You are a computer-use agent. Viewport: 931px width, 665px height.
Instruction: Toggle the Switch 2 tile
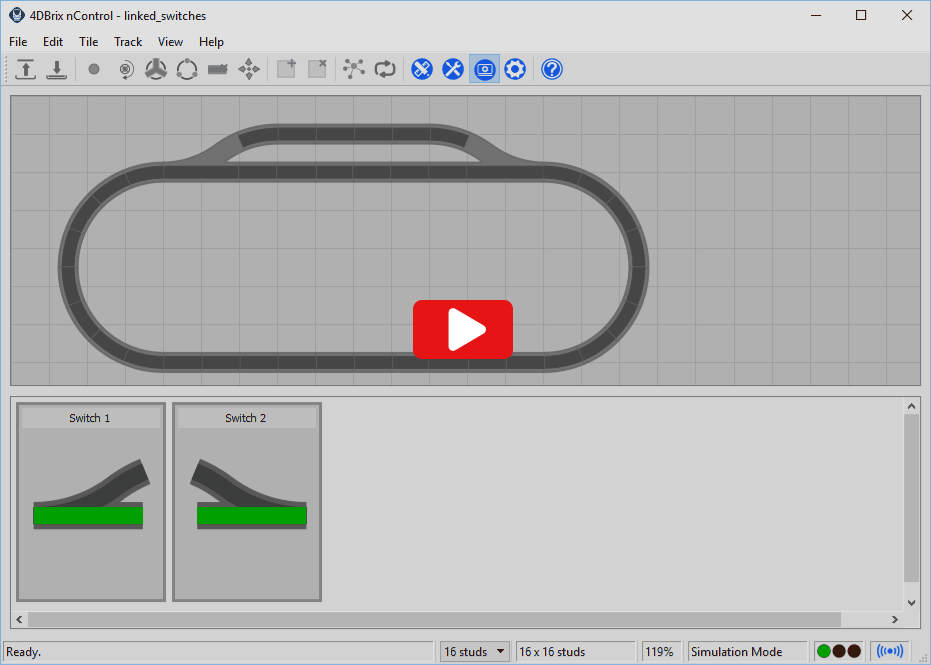click(247, 502)
